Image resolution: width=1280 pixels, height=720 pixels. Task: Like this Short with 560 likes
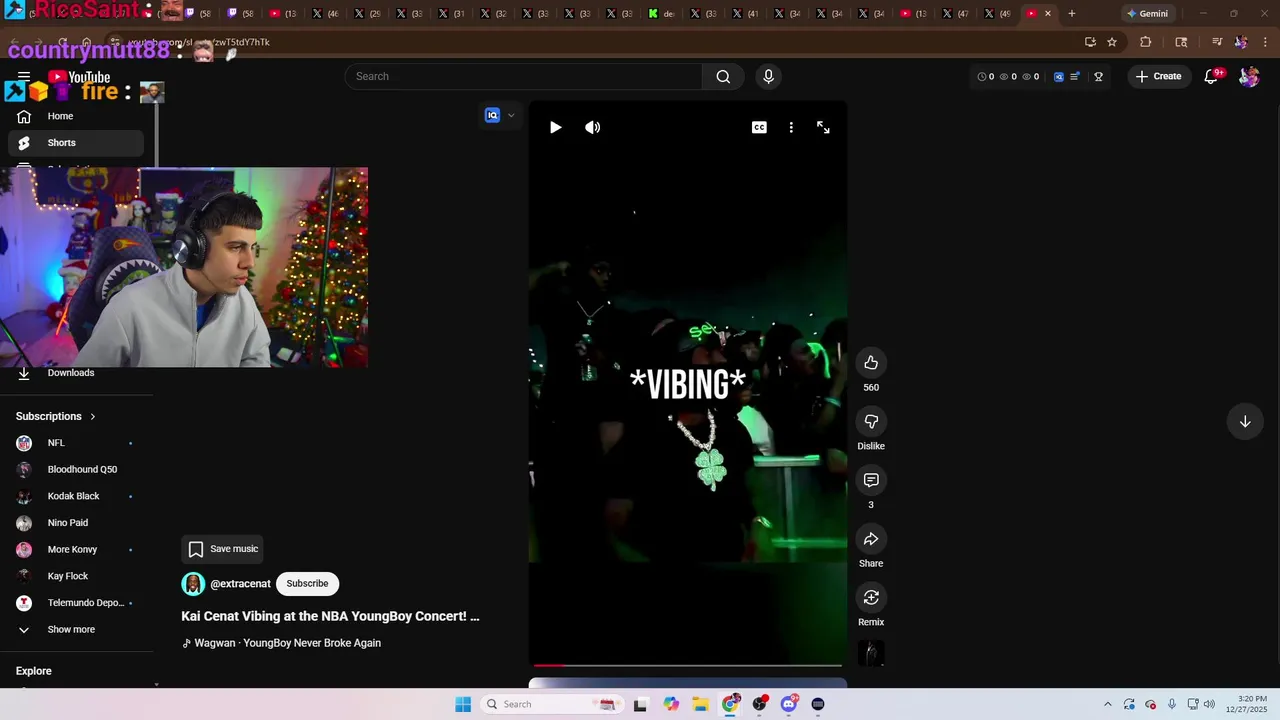[871, 363]
